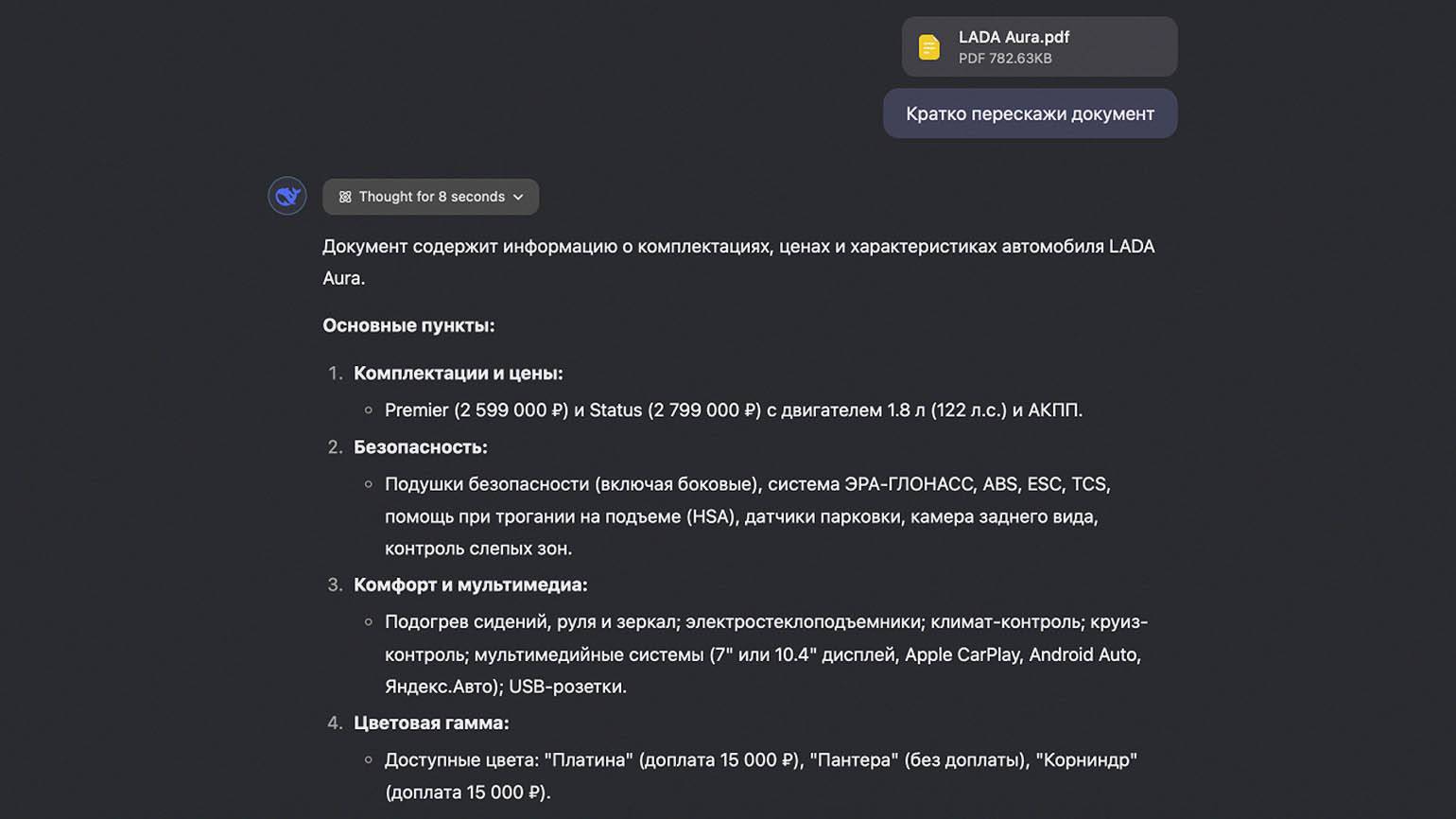Click the yellow PDF file icon
The height and width of the screenshot is (819, 1456).
click(x=929, y=47)
